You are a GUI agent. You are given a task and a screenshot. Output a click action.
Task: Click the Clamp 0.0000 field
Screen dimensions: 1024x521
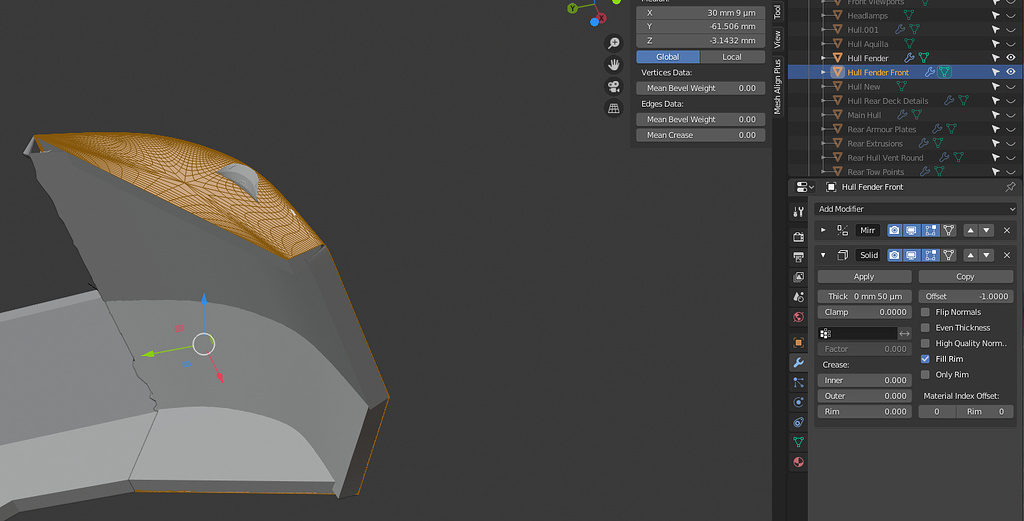click(x=864, y=312)
